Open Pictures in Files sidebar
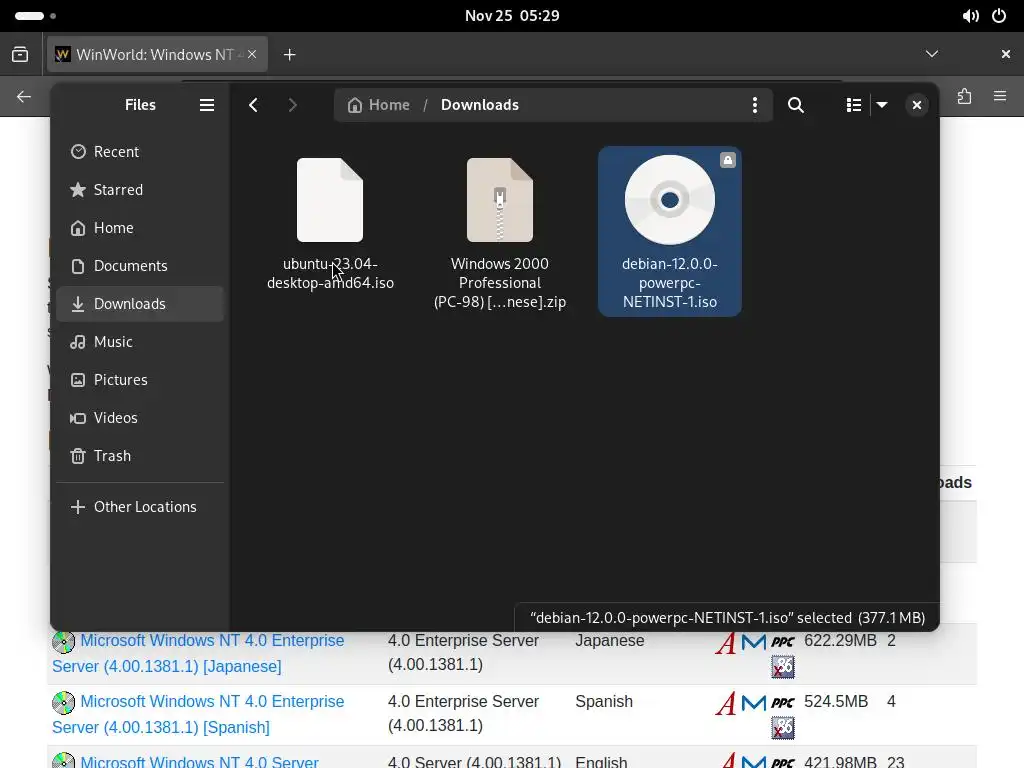 [140, 379]
